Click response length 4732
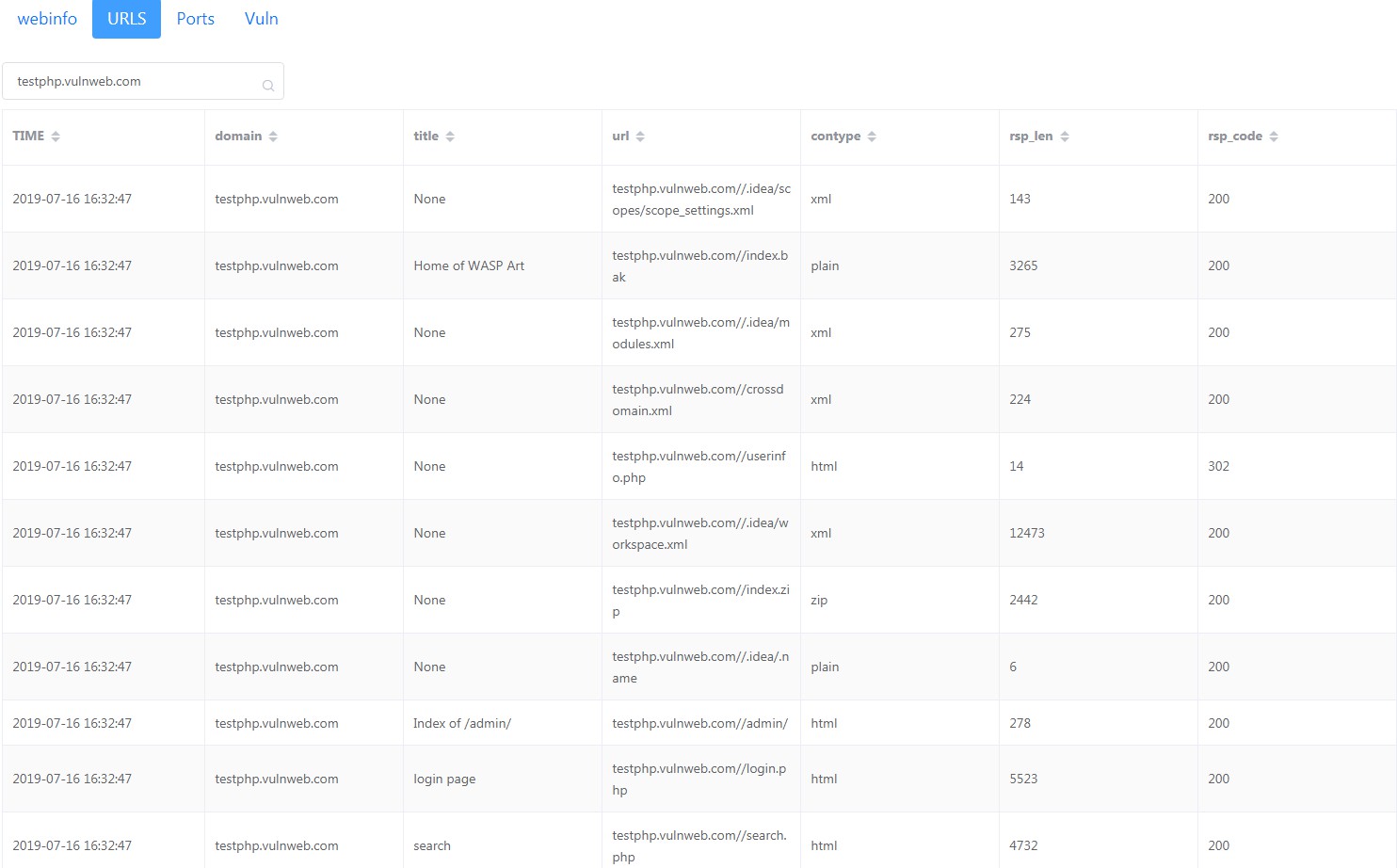Image resolution: width=1397 pixels, height=868 pixels. [1023, 845]
